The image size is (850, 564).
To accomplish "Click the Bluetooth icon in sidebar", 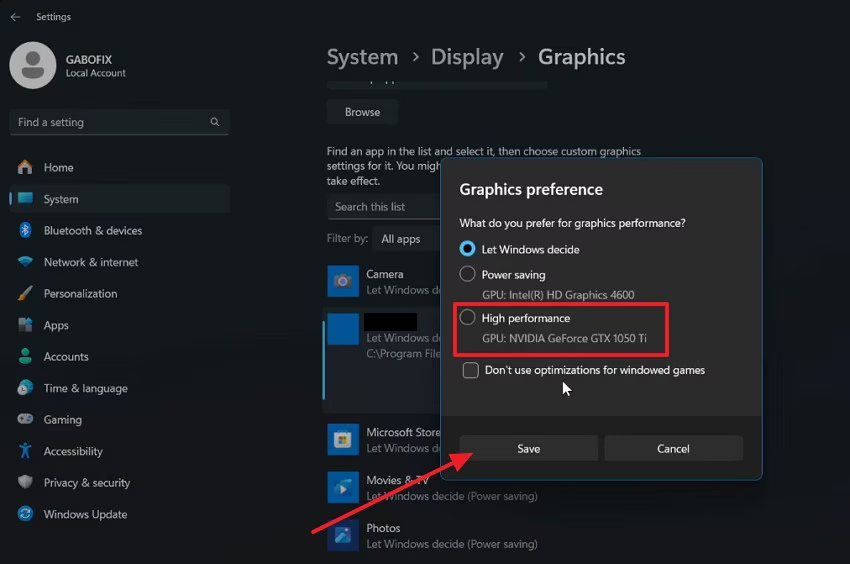I will tap(25, 230).
